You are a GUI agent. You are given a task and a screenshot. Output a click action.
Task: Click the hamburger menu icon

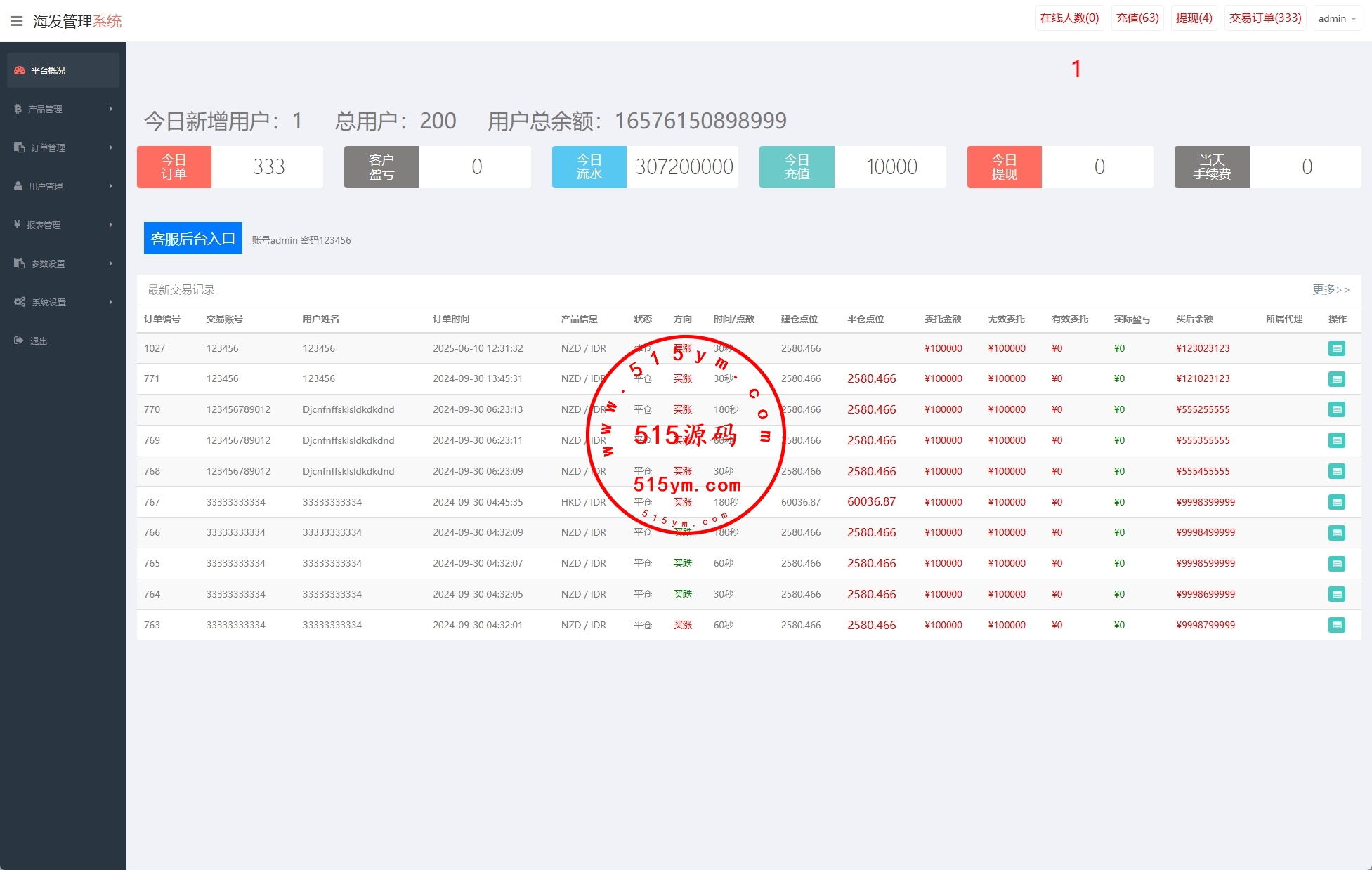pyautogui.click(x=16, y=21)
